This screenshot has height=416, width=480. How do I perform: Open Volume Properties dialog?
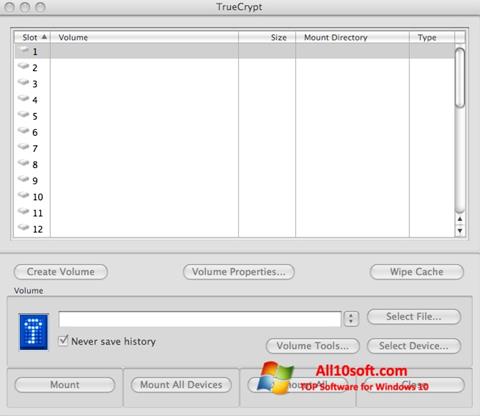point(239,272)
